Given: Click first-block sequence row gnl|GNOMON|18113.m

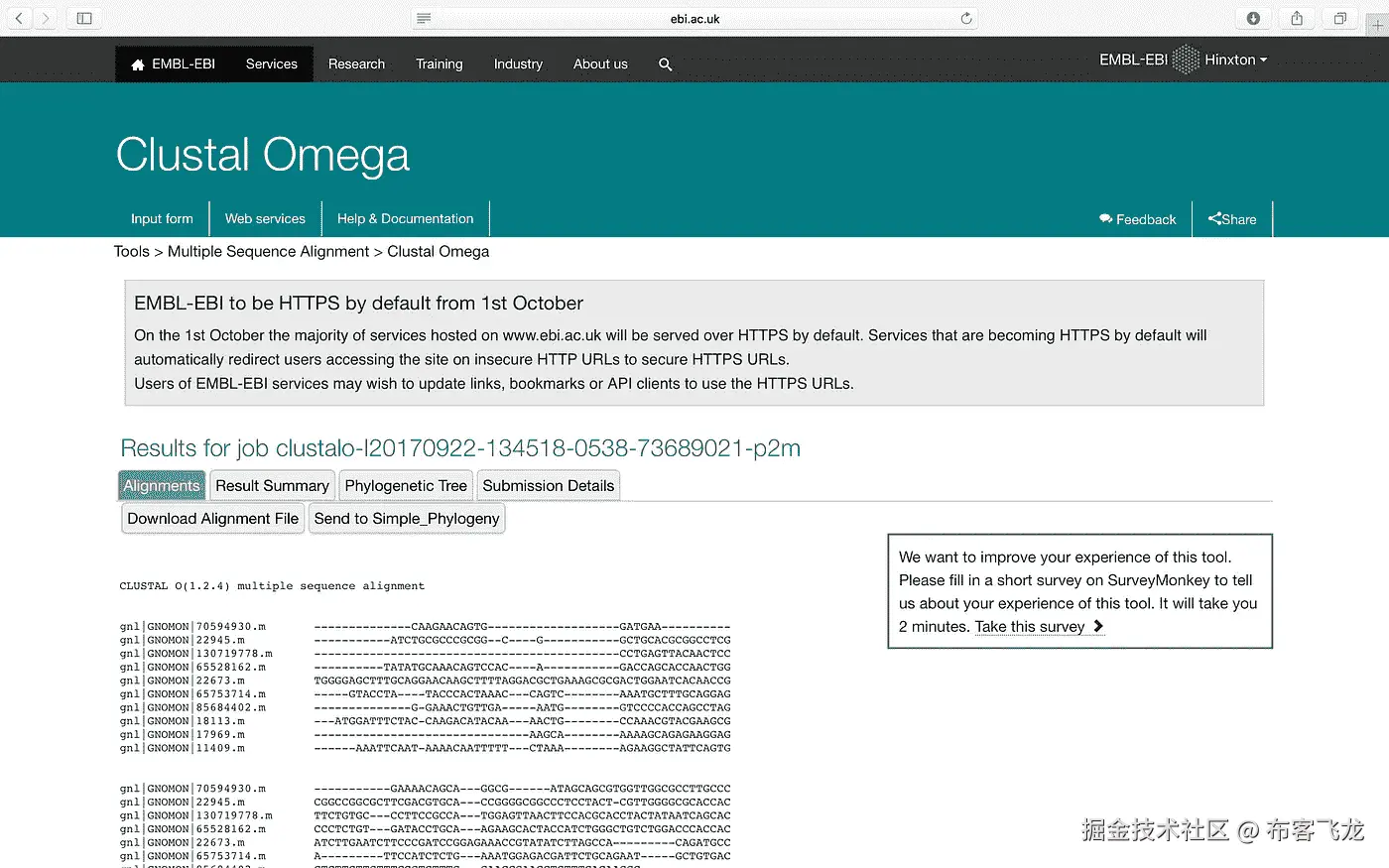Looking at the screenshot, I should (425, 721).
